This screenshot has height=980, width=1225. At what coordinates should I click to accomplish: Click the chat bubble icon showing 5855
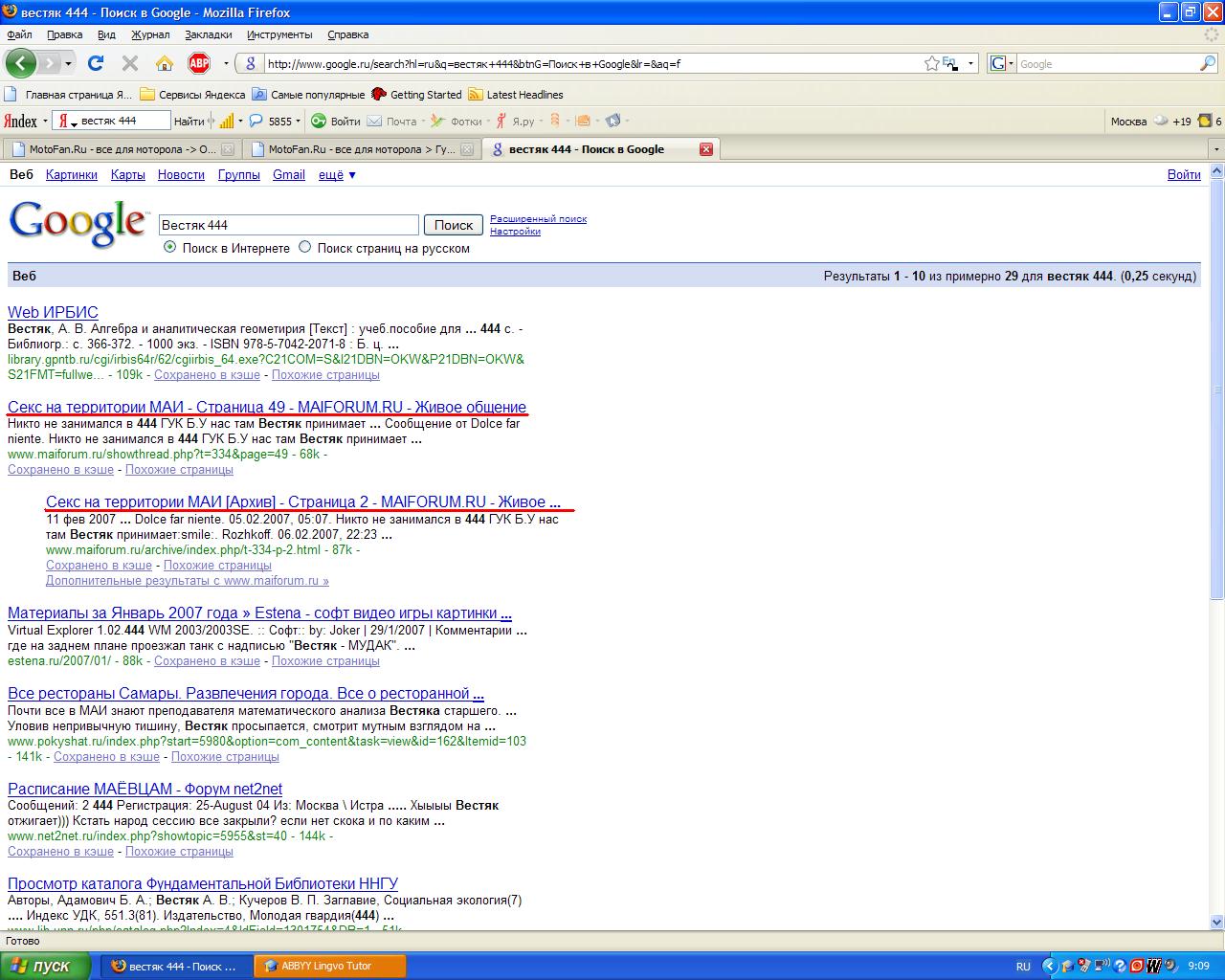click(256, 121)
